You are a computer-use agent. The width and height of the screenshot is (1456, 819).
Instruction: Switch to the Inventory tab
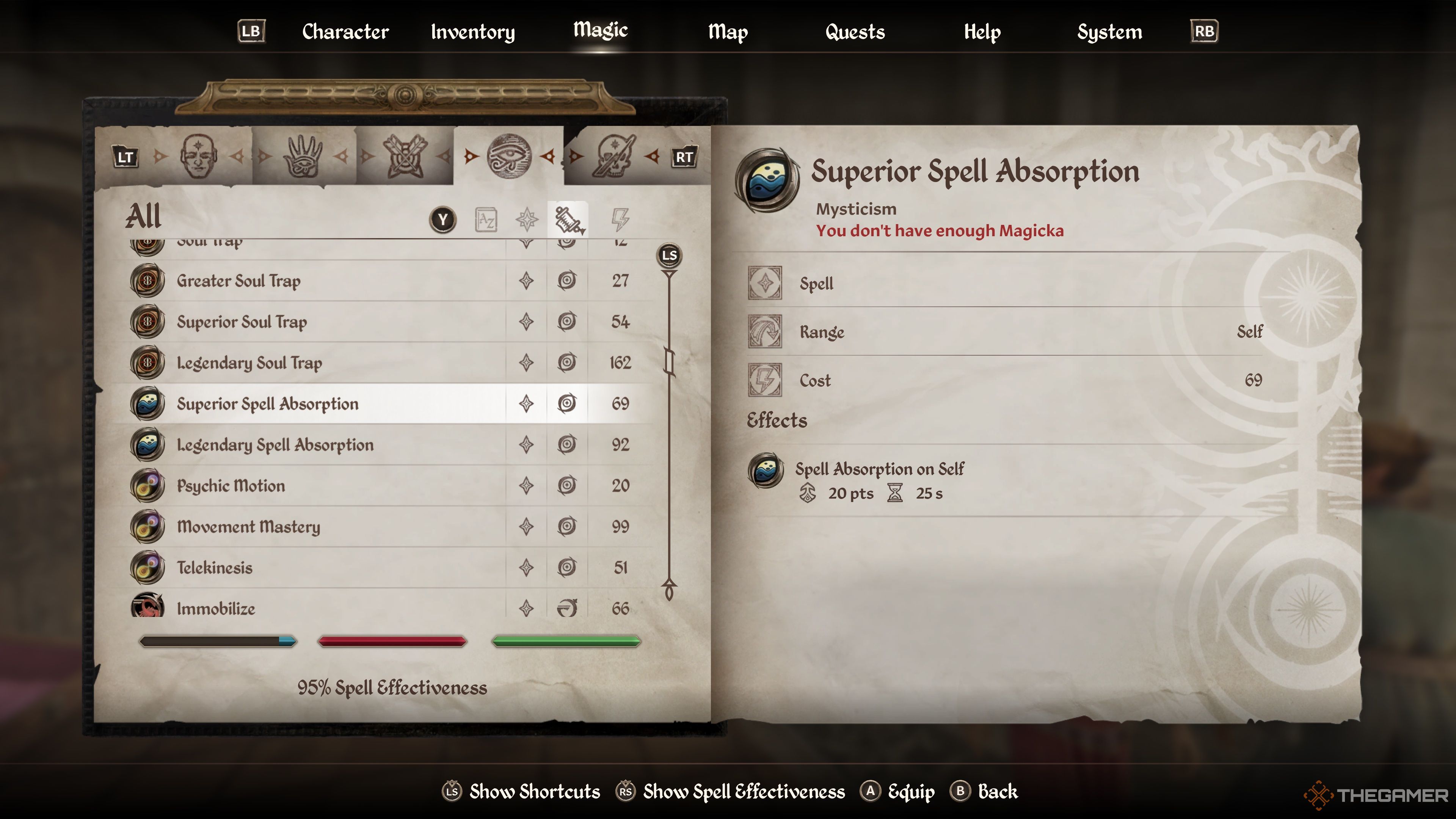pos(472,31)
